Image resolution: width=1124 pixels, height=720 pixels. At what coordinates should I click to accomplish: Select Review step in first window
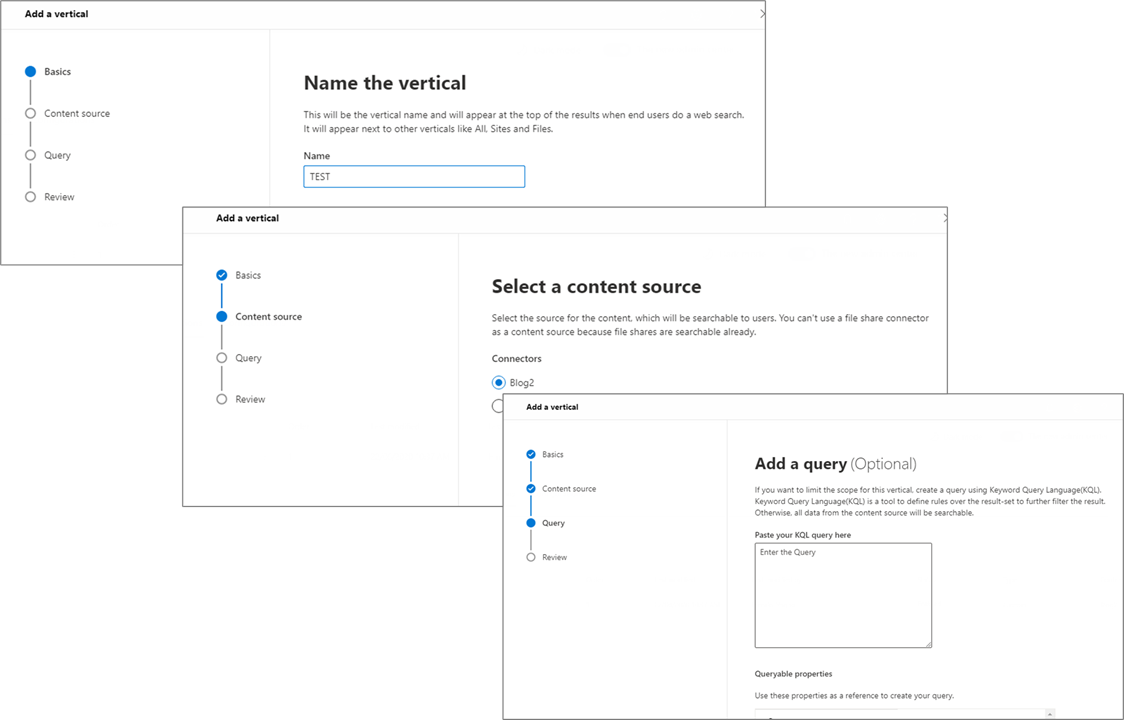[59, 196]
